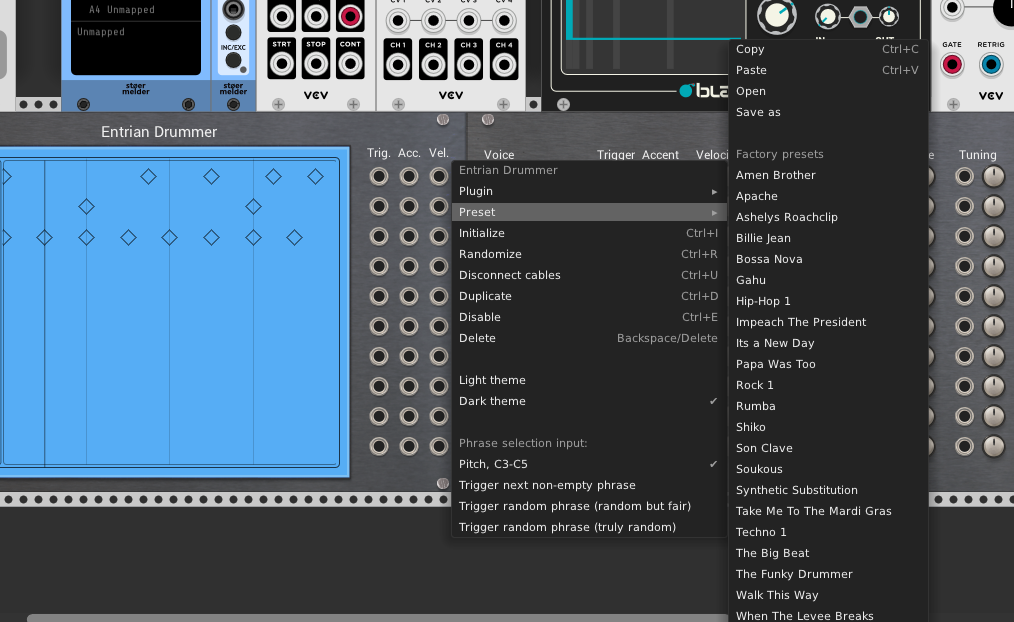This screenshot has width=1014, height=622.
Task: Turn the top-row Tuning knob
Action: (x=994, y=176)
